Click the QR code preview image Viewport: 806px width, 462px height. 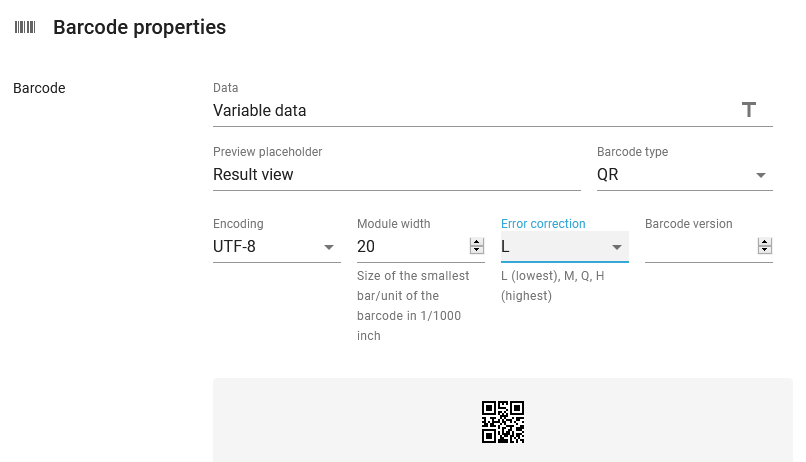tap(503, 422)
